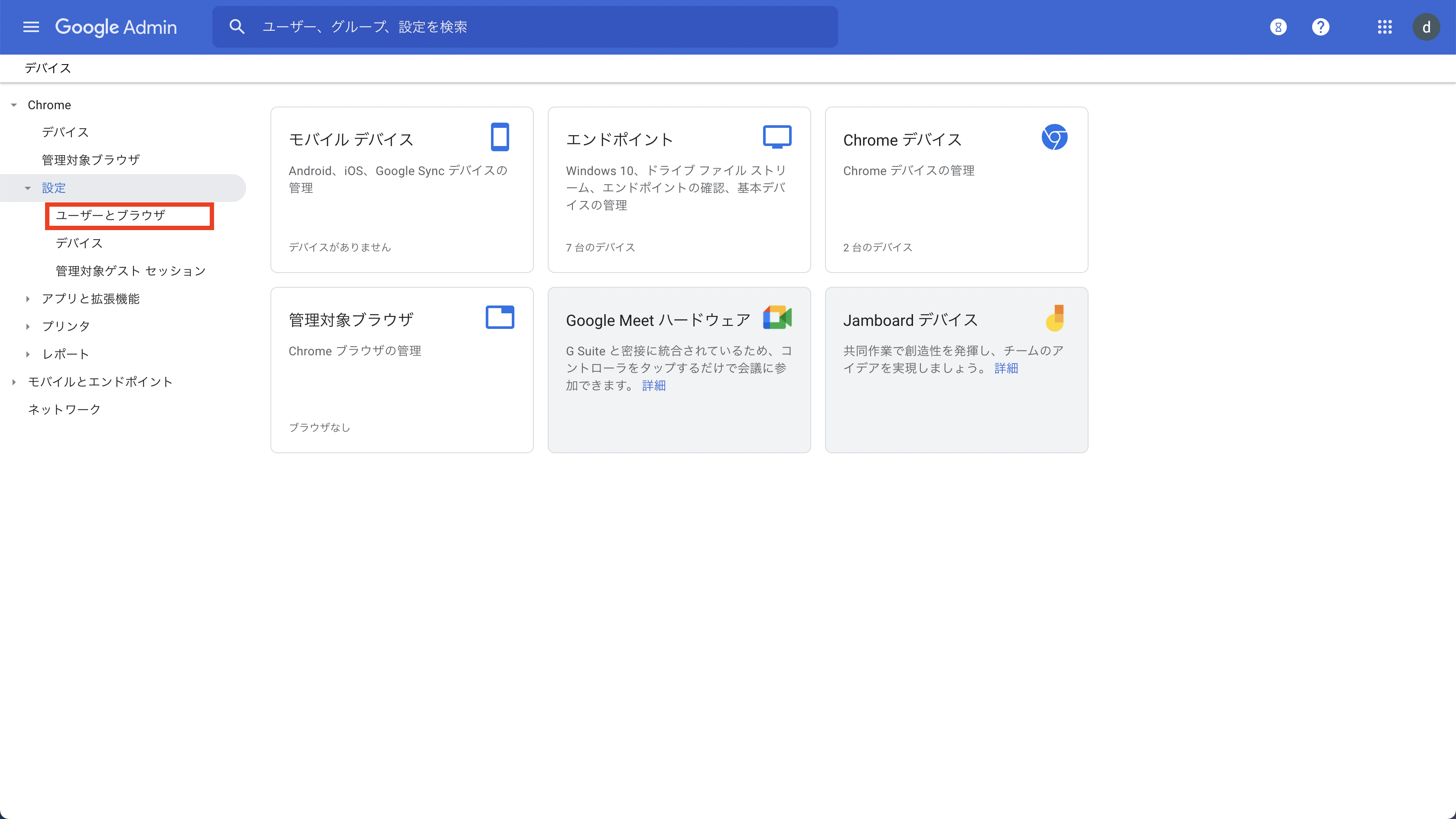Open 管理対象ゲスト セッション
Viewport: 1456px width, 819px height.
point(130,271)
